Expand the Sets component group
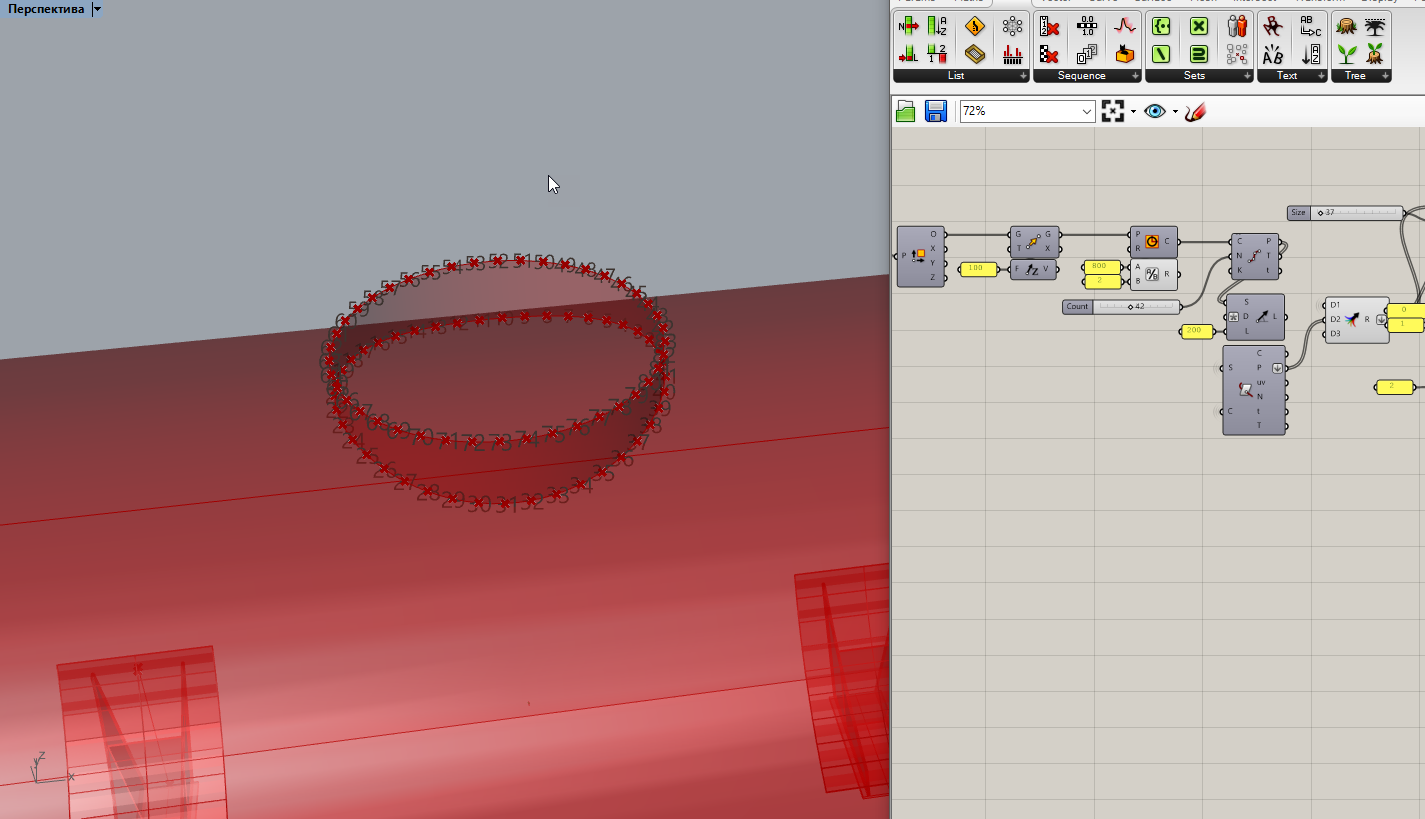 point(1247,76)
